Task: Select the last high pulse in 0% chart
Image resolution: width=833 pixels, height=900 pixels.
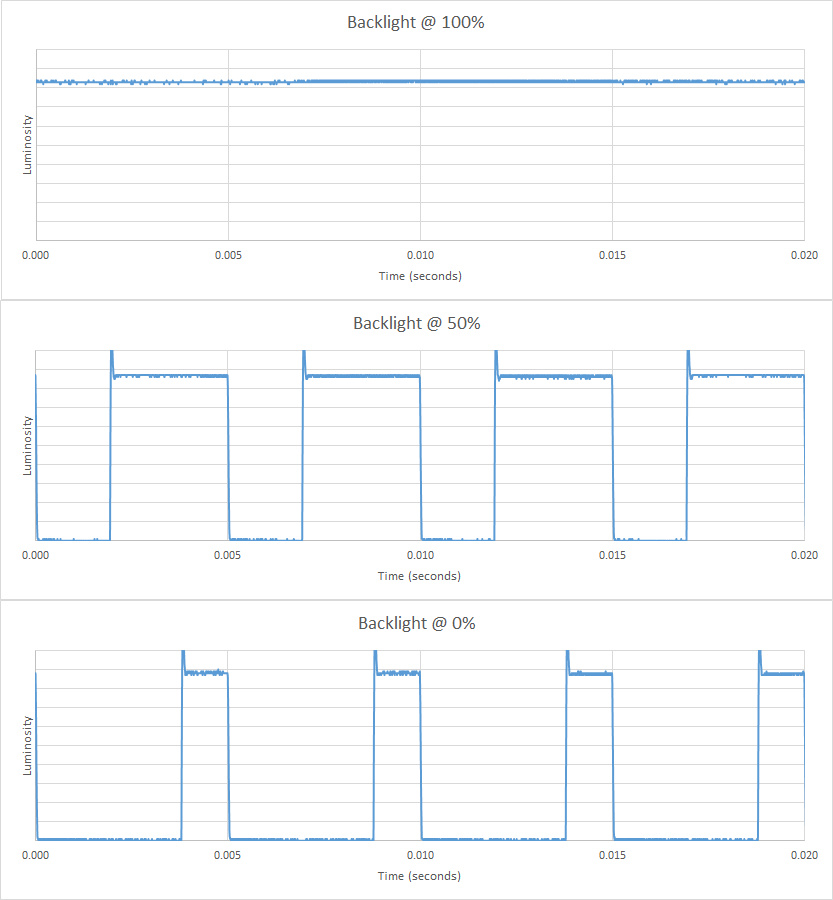Action: tap(782, 674)
